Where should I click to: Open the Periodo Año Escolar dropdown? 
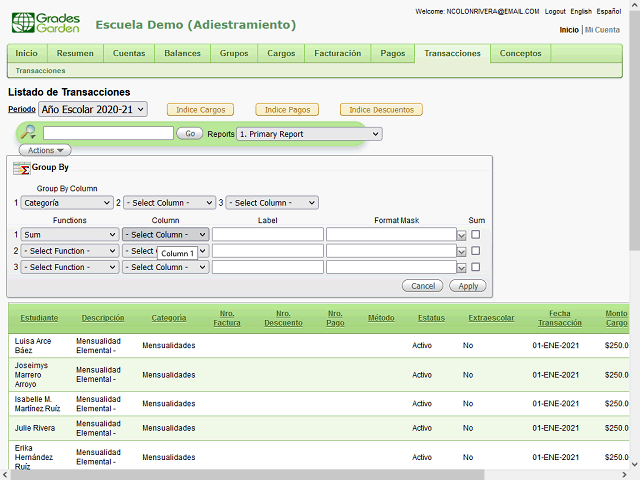pos(93,109)
